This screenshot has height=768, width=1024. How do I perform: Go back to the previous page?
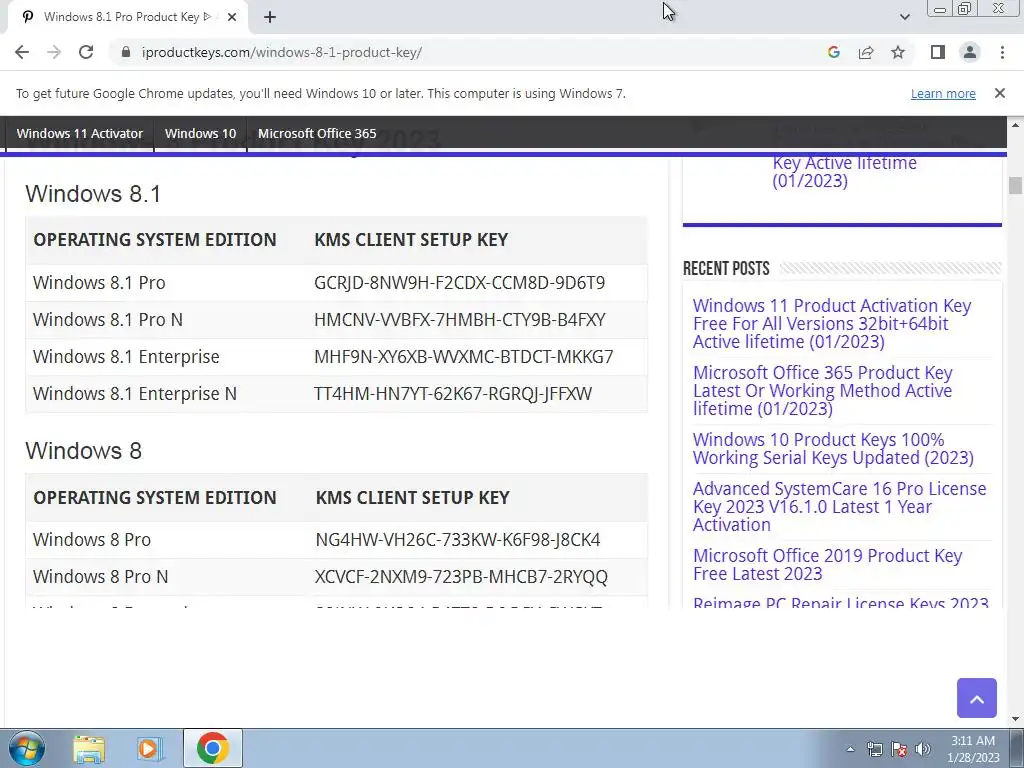pos(22,52)
